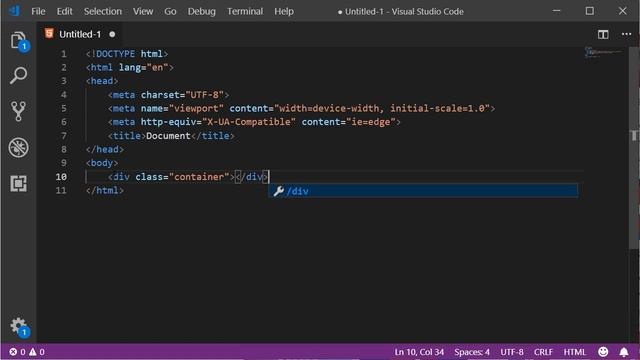Click the <body> tag on line 9
The width and height of the screenshot is (640, 360).
(102, 163)
